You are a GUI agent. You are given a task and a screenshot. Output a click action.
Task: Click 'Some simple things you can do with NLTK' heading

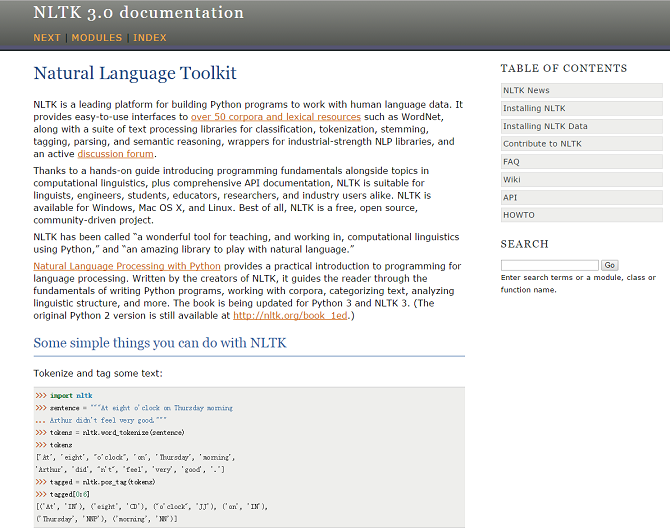pos(160,343)
